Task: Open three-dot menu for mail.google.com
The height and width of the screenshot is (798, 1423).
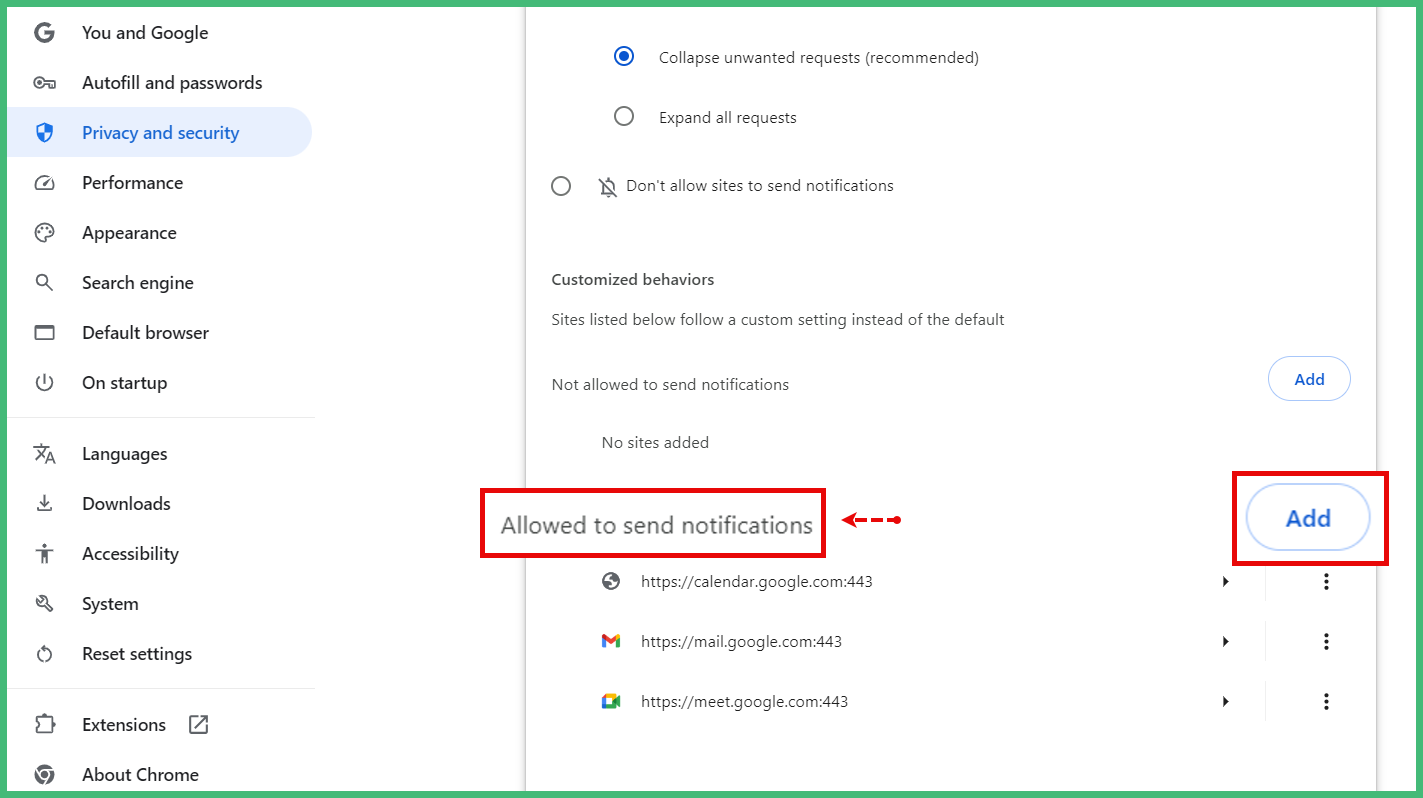Action: 1326,641
